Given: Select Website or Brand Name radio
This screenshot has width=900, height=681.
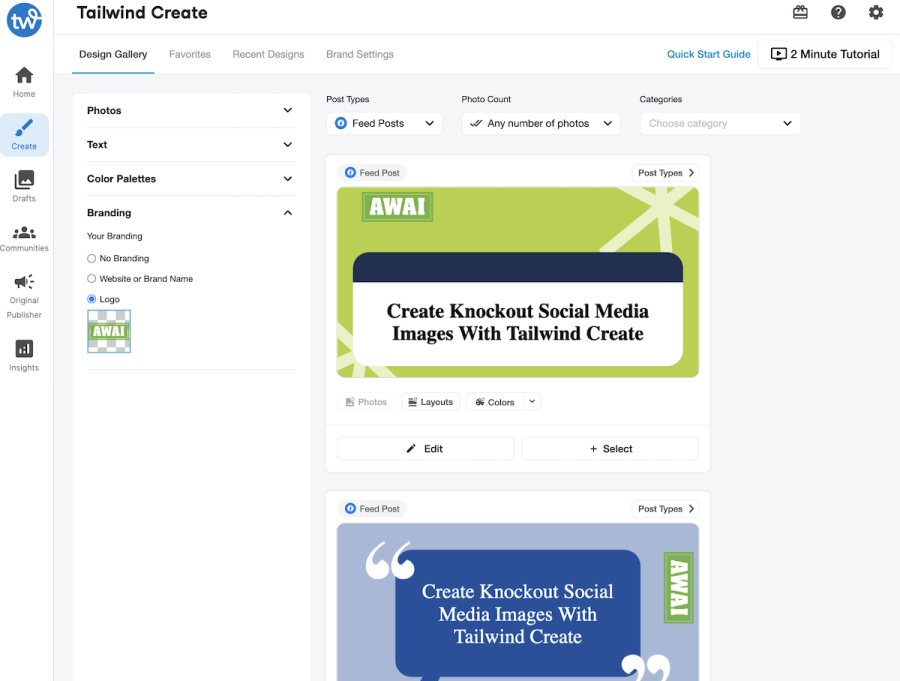Looking at the screenshot, I should [x=91, y=278].
